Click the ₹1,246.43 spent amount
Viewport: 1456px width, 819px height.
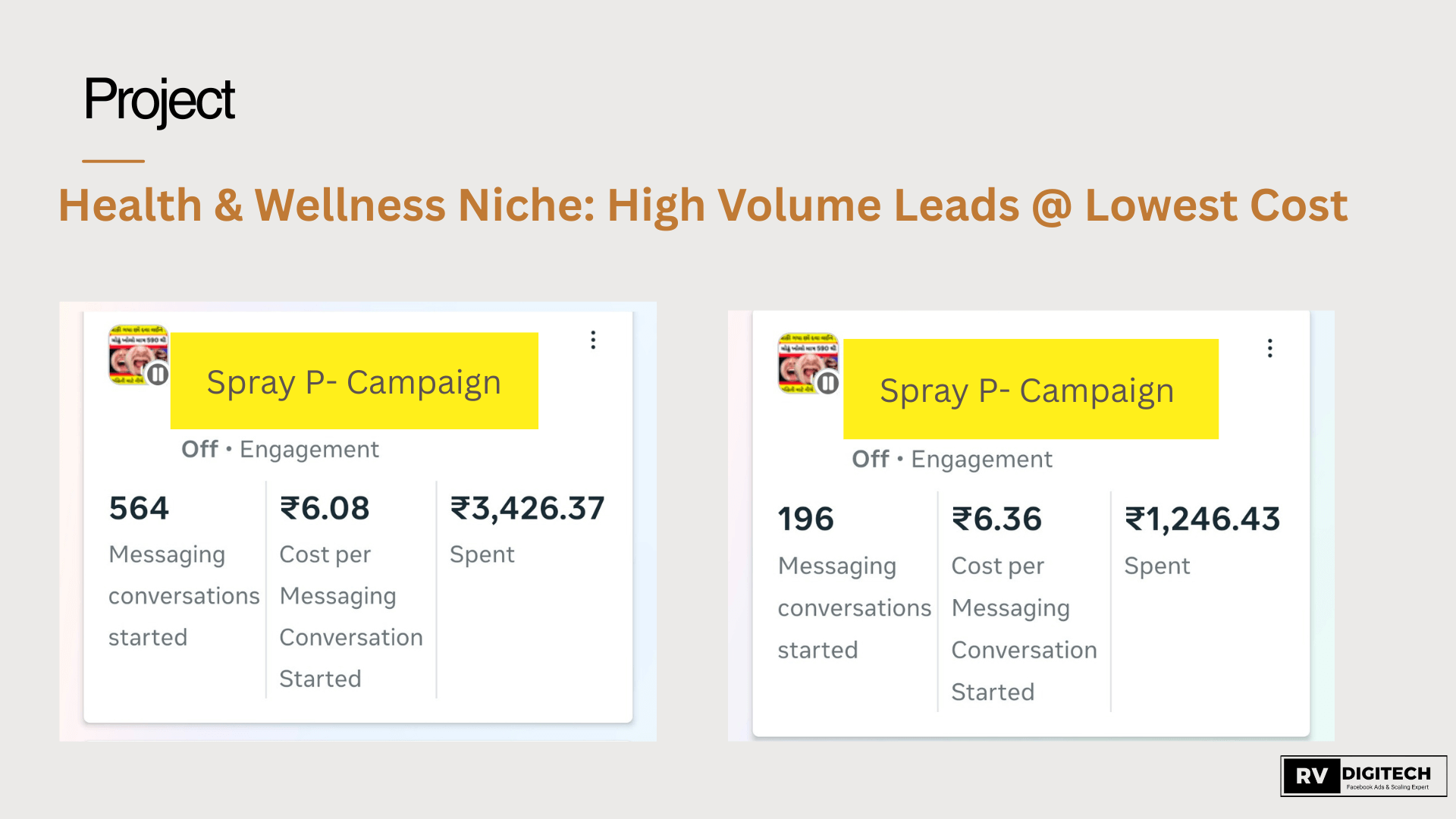(1202, 519)
